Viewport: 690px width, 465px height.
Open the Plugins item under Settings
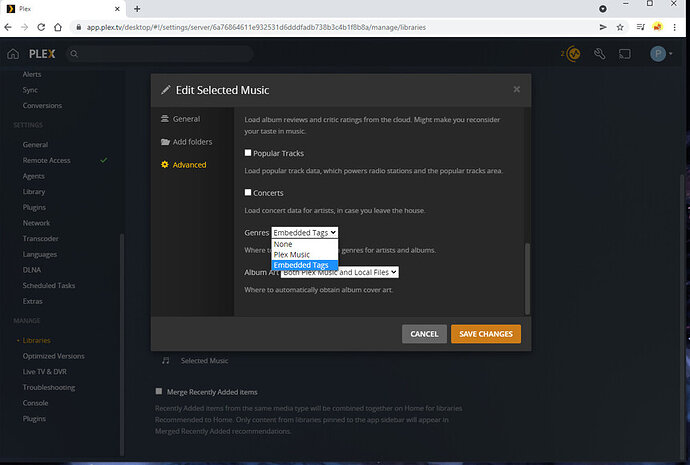pos(34,208)
